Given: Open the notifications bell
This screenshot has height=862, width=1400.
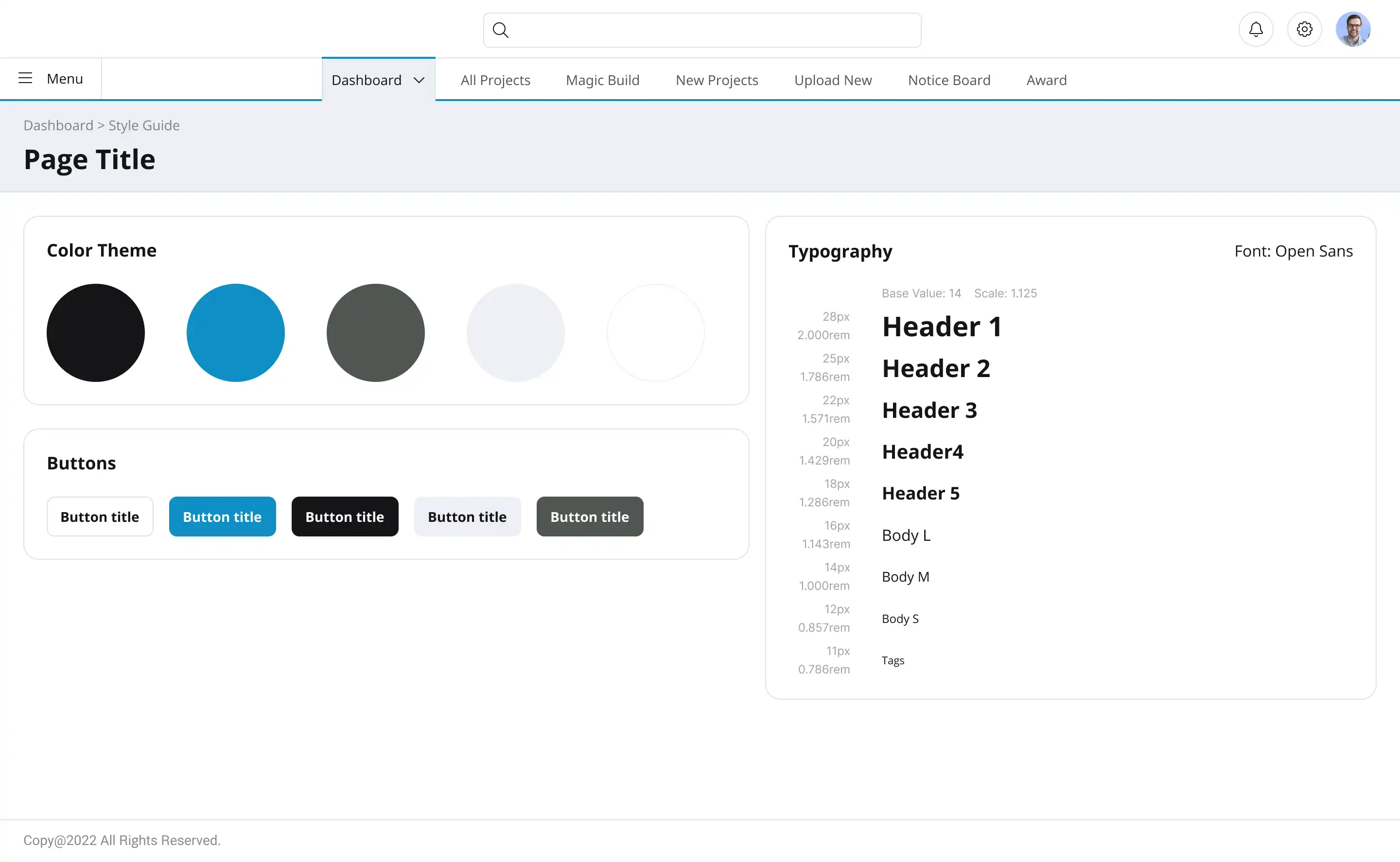Looking at the screenshot, I should click(1256, 29).
